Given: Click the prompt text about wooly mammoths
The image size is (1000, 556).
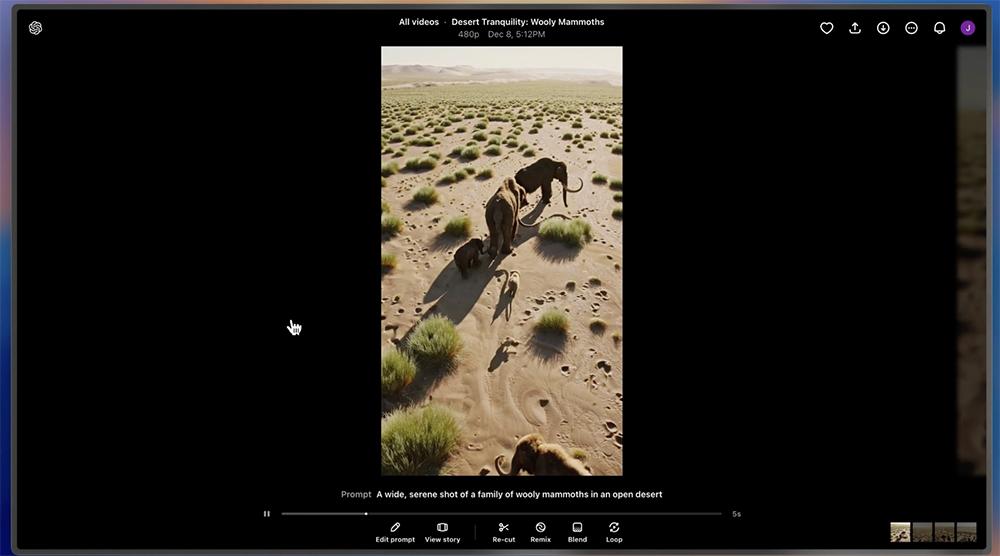Looking at the screenshot, I should pyautogui.click(x=519, y=494).
